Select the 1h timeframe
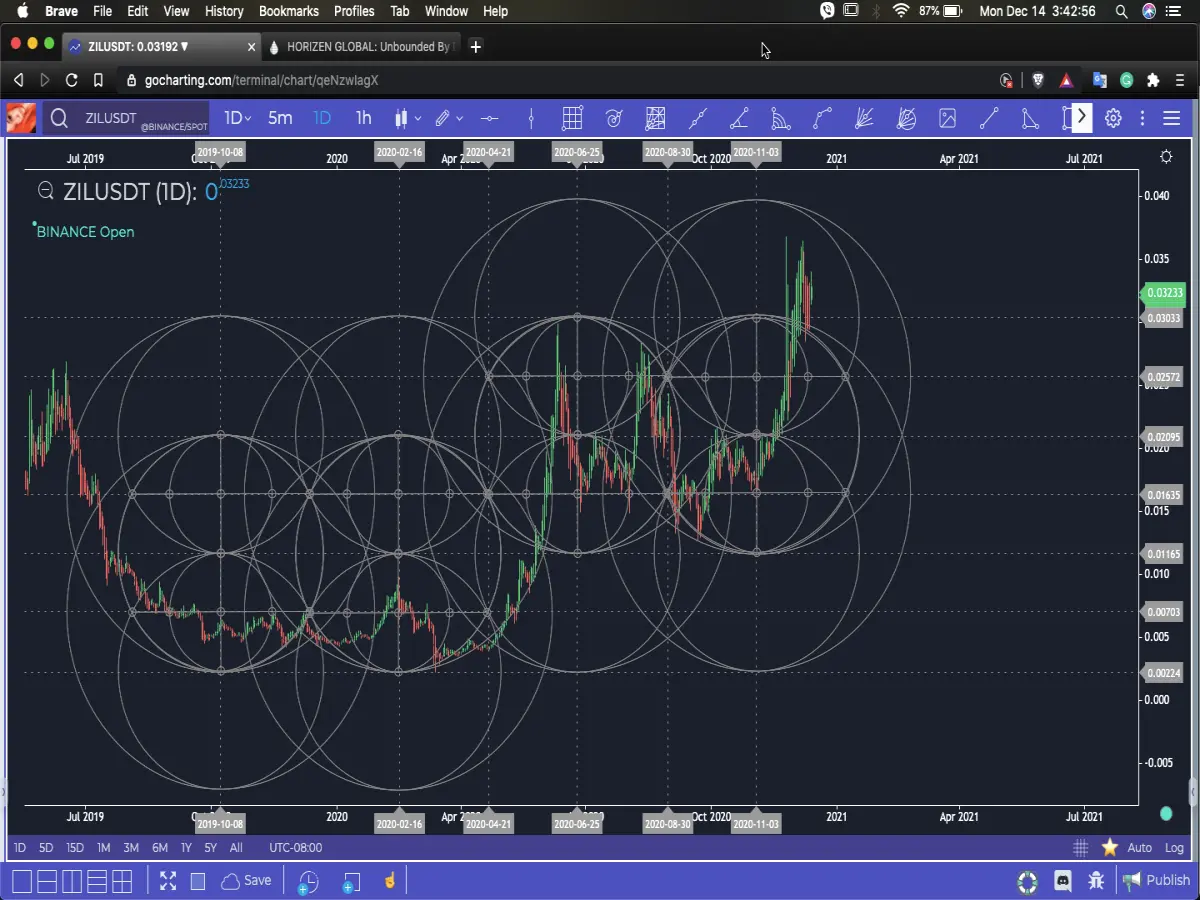The width and height of the screenshot is (1200, 900). 363,118
